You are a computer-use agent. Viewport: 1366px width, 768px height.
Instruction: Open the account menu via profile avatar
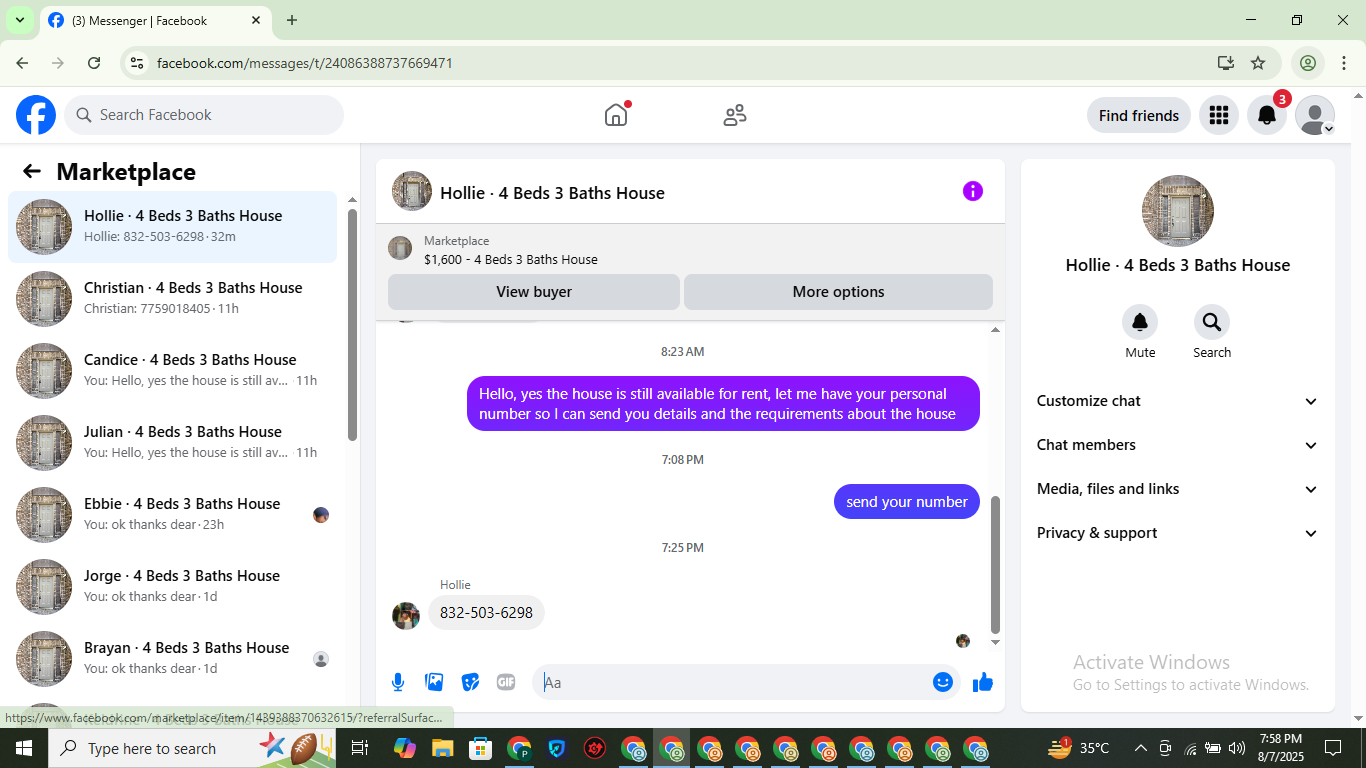(1315, 115)
